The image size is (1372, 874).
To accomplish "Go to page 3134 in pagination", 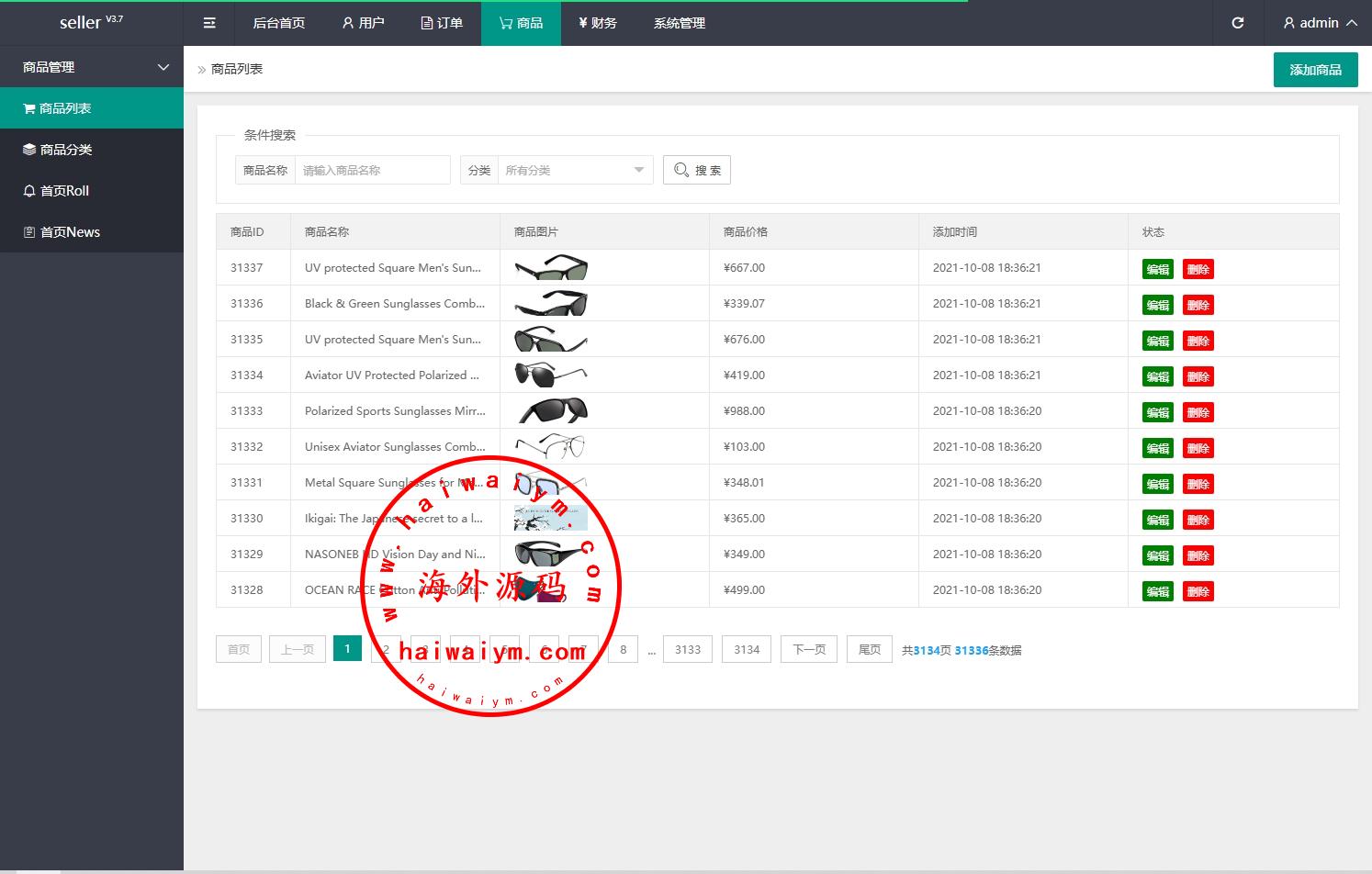I will [747, 649].
